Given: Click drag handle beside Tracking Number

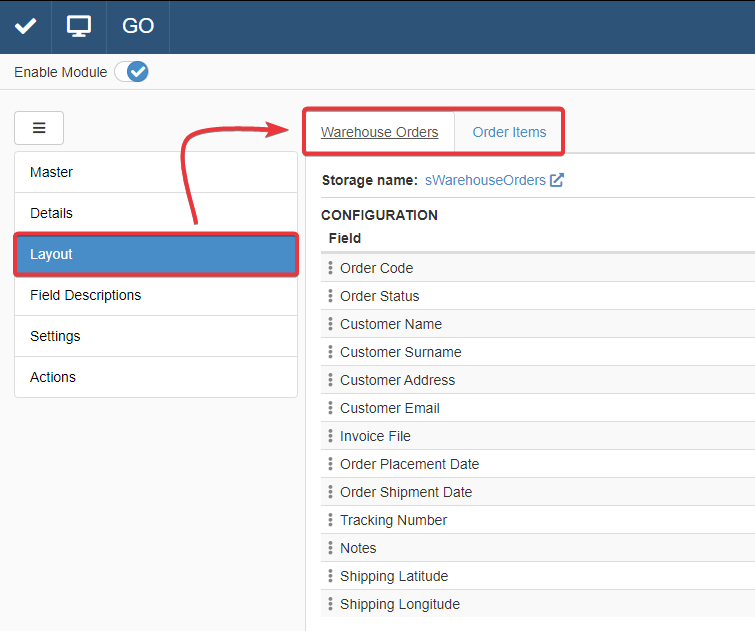Looking at the screenshot, I should click(x=330, y=520).
